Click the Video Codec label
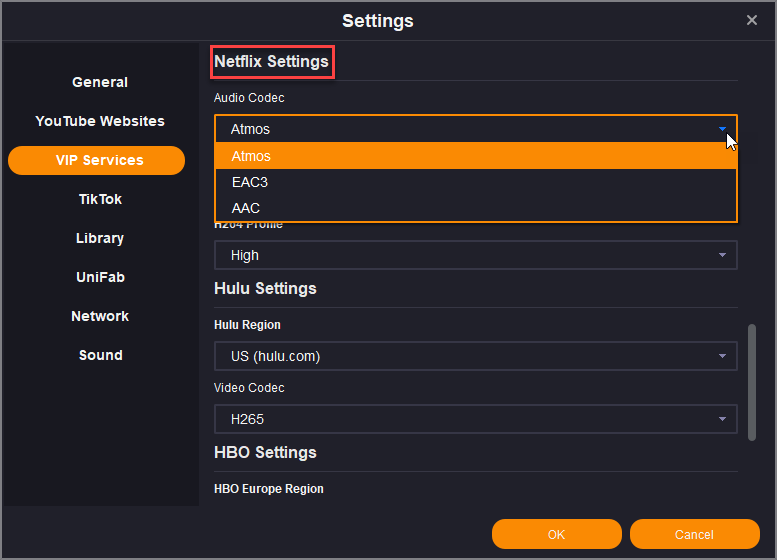Viewport: 777px width, 560px height. click(x=249, y=388)
